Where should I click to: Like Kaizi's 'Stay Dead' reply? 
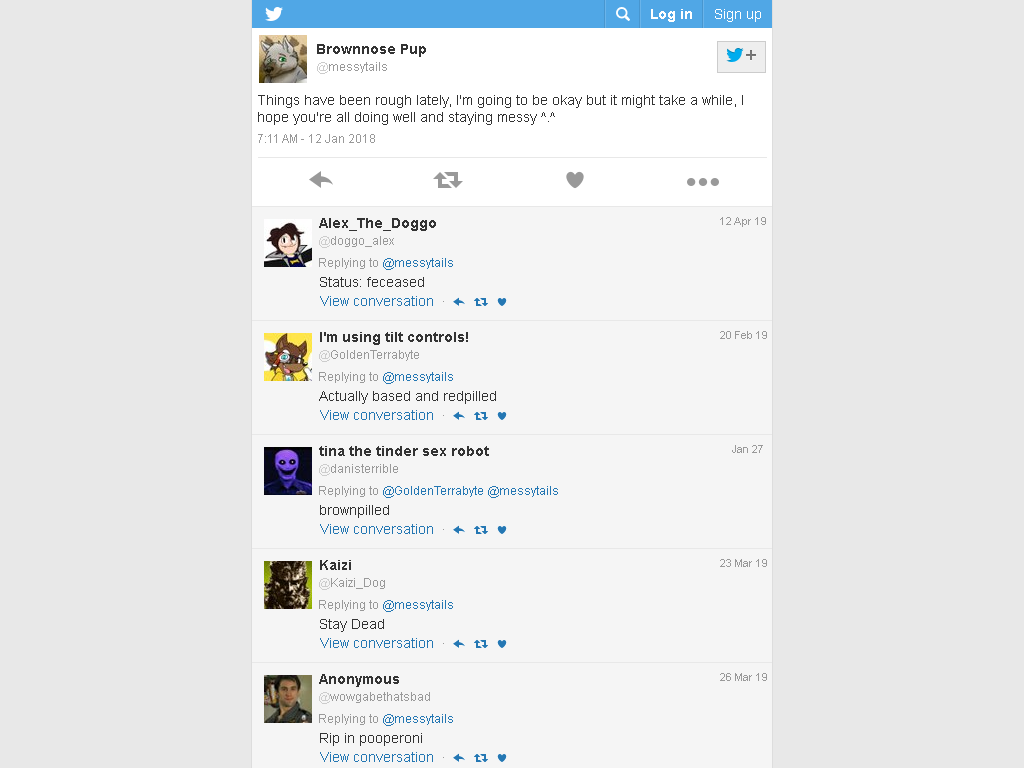coord(502,644)
